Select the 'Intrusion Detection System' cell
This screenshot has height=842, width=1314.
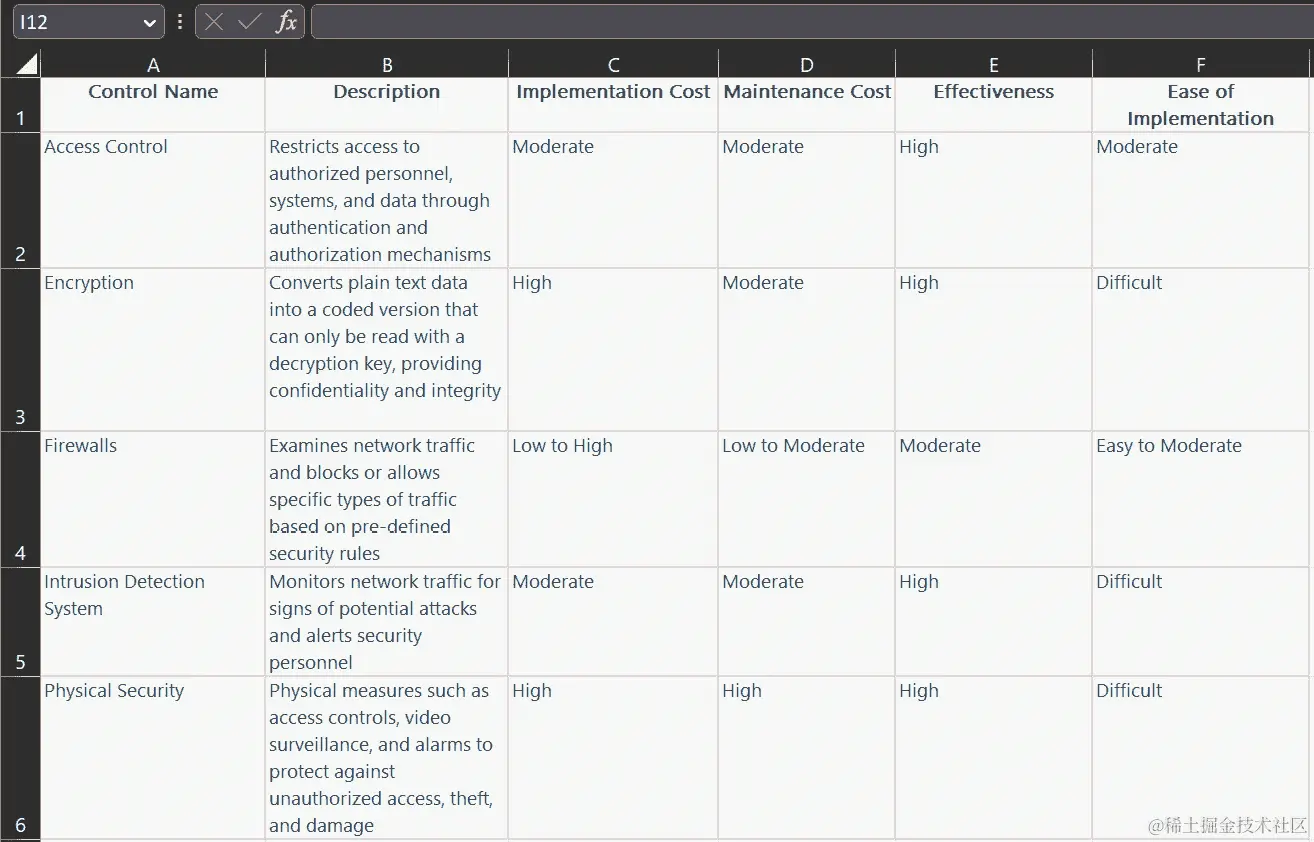153,622
